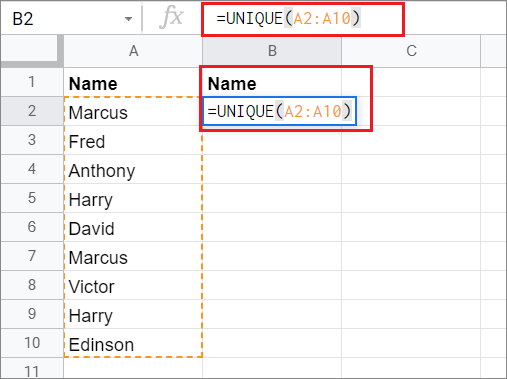Select row 7 header
The height and width of the screenshot is (379, 507).
[32, 256]
